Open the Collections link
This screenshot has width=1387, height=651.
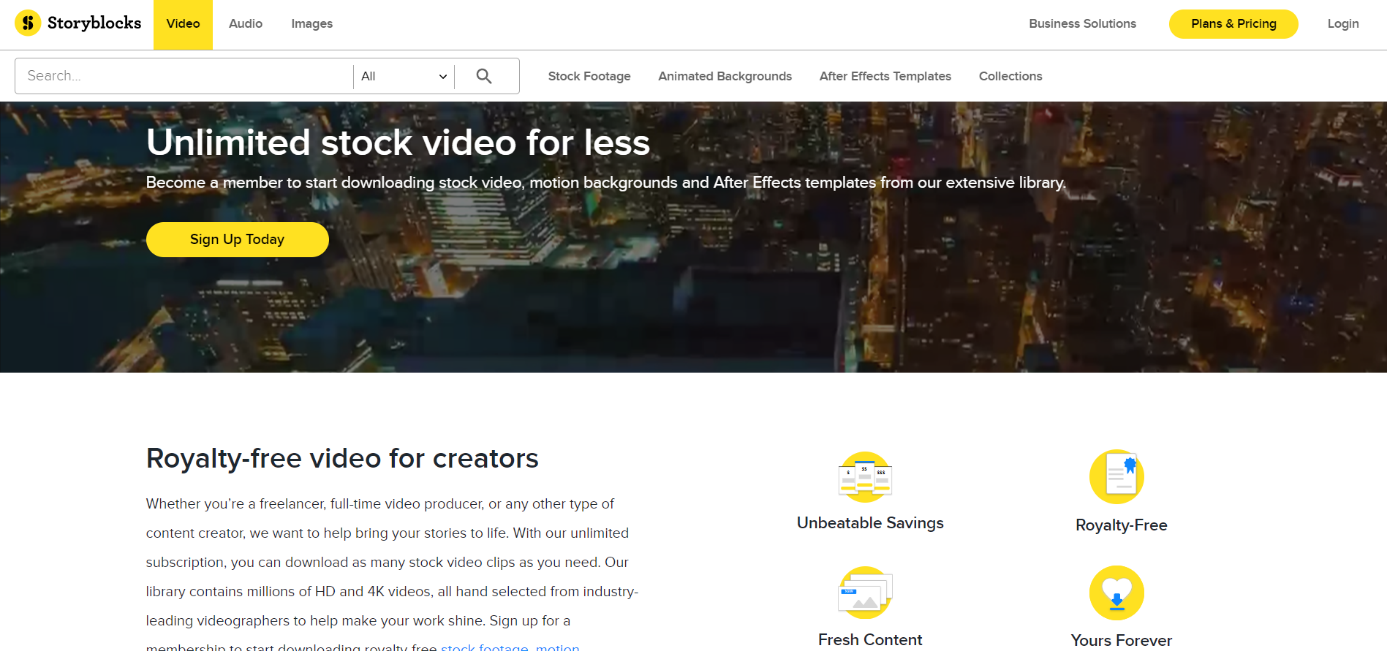(x=1010, y=76)
